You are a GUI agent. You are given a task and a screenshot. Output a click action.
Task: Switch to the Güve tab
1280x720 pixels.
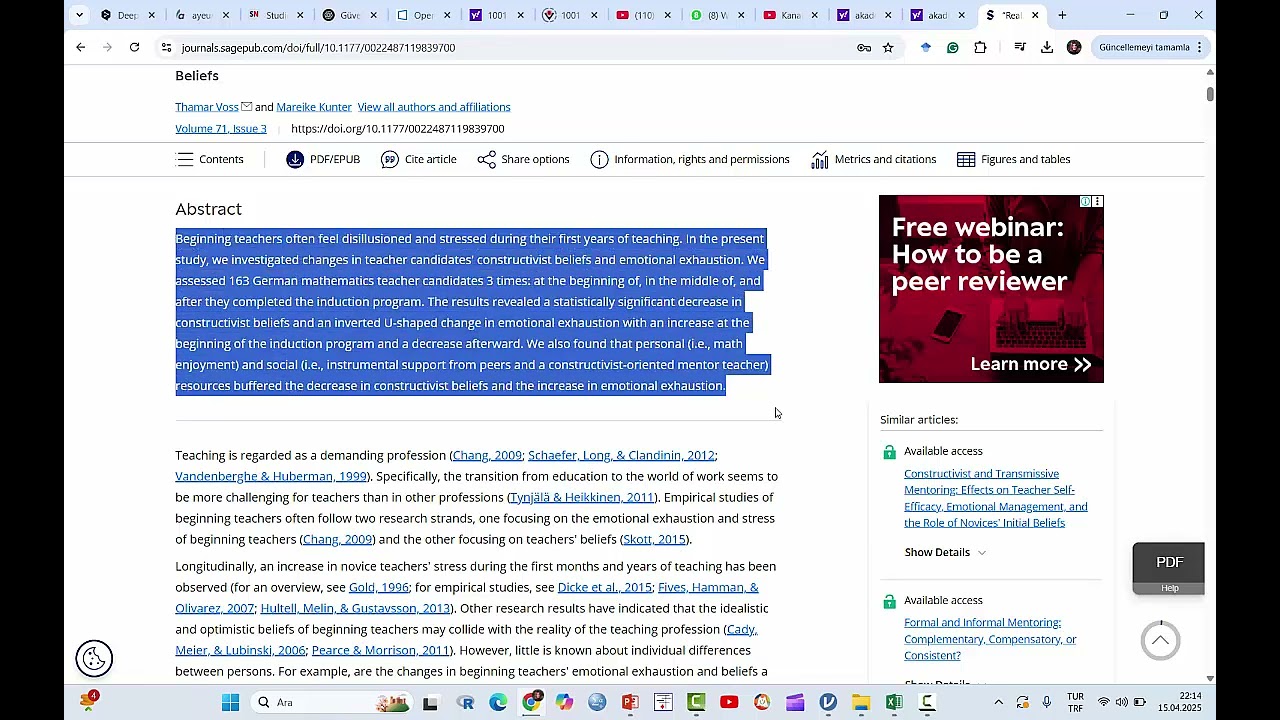342,15
